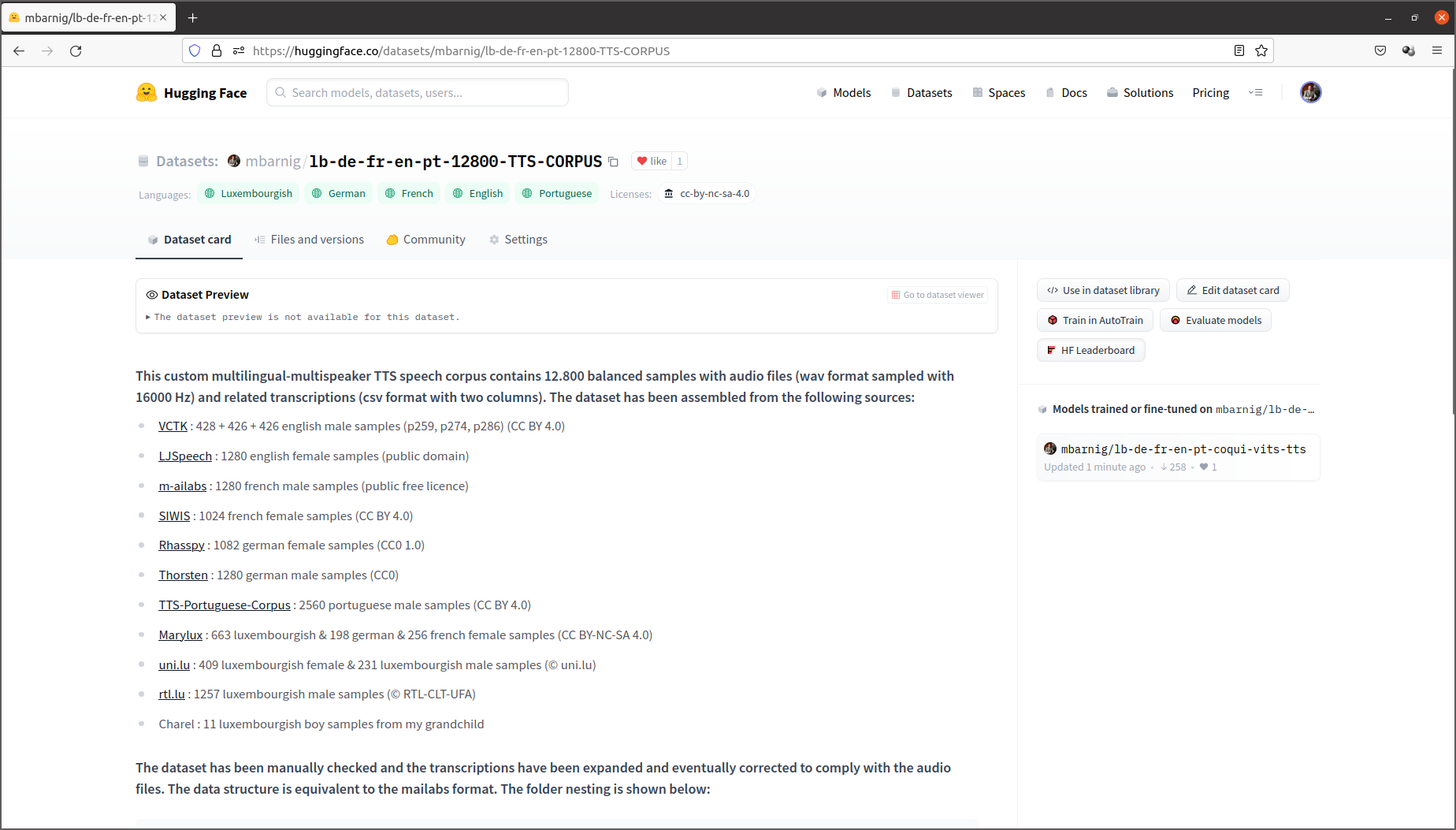Open a new browser tab

coord(193,17)
